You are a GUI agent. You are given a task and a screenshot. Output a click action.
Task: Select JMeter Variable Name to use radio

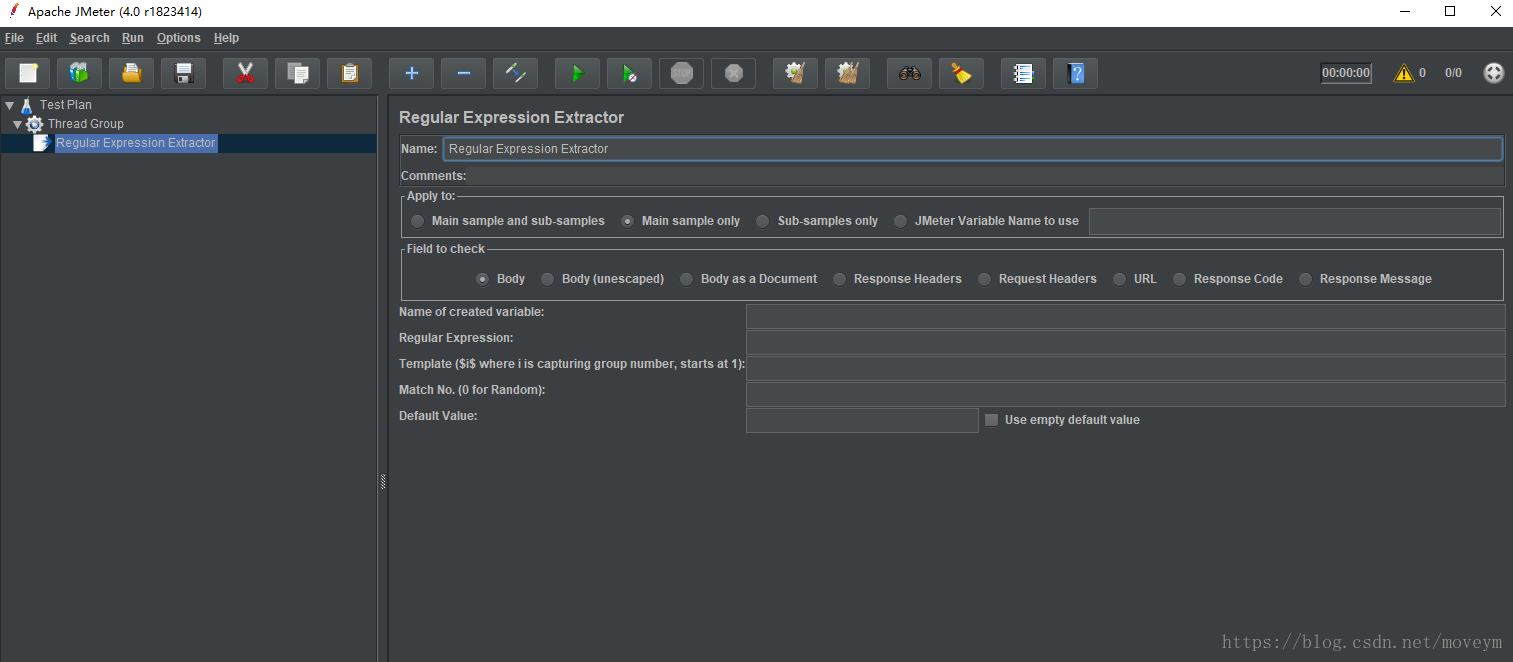(900, 221)
